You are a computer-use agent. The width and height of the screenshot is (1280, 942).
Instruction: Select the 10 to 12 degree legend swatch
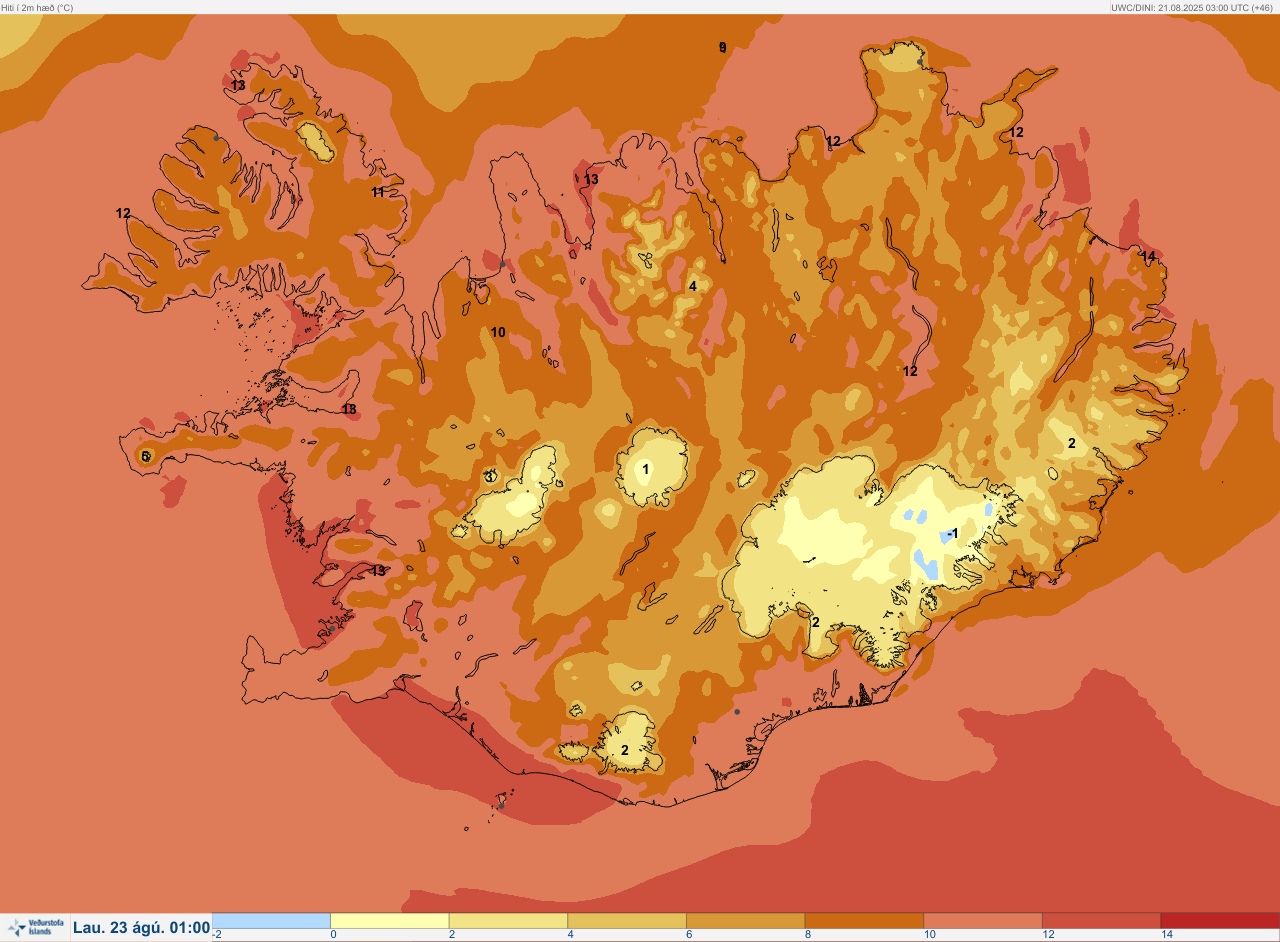coord(982,920)
